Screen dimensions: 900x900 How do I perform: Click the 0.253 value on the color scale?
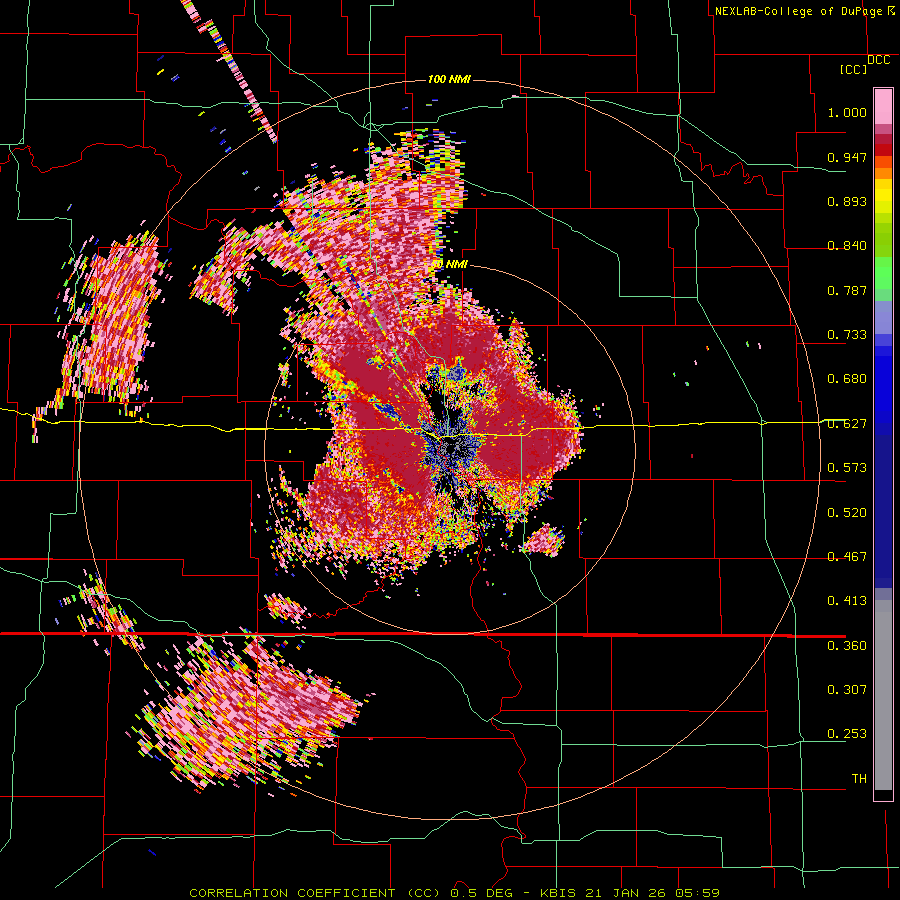(x=847, y=734)
